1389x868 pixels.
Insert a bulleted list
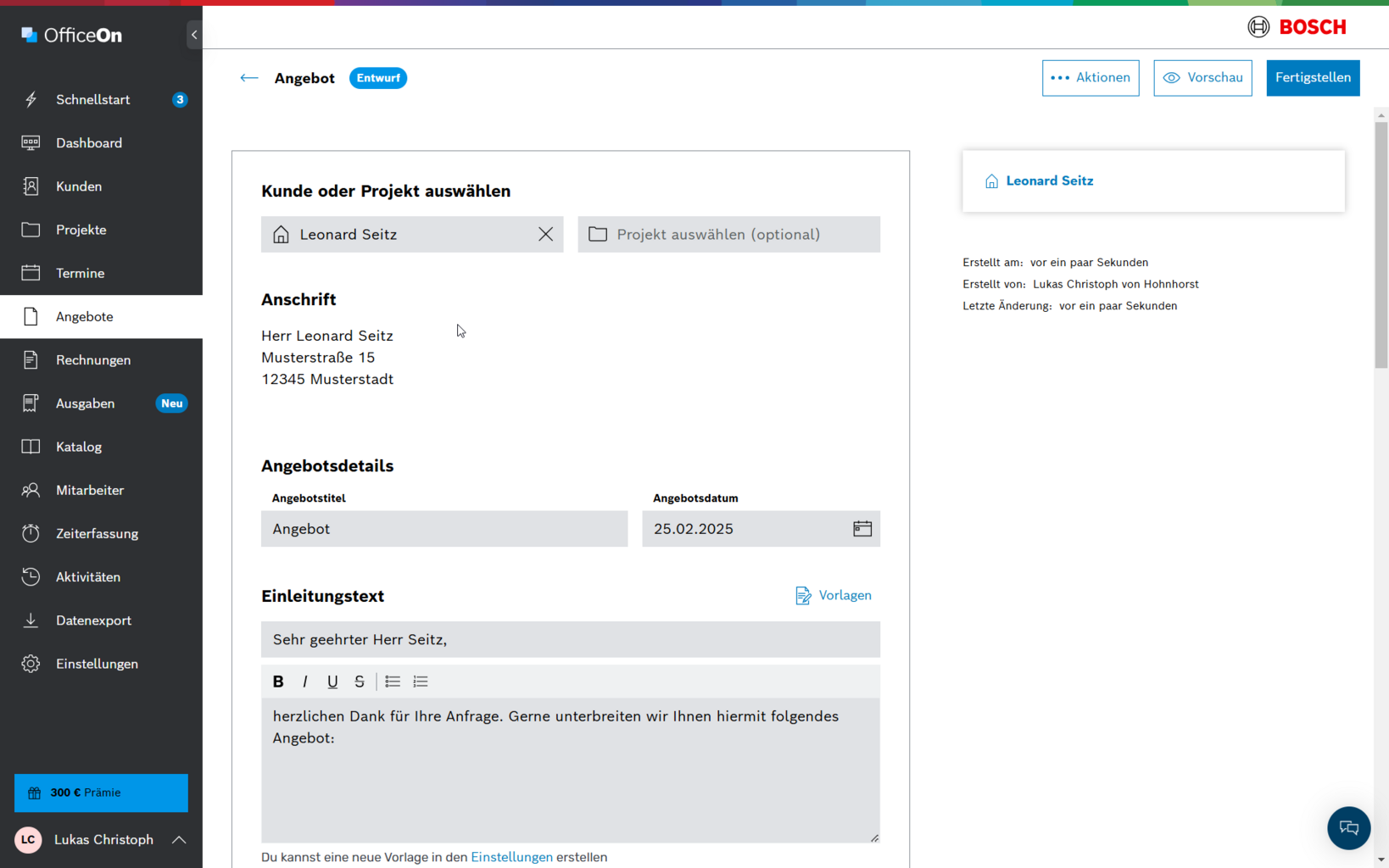[393, 682]
